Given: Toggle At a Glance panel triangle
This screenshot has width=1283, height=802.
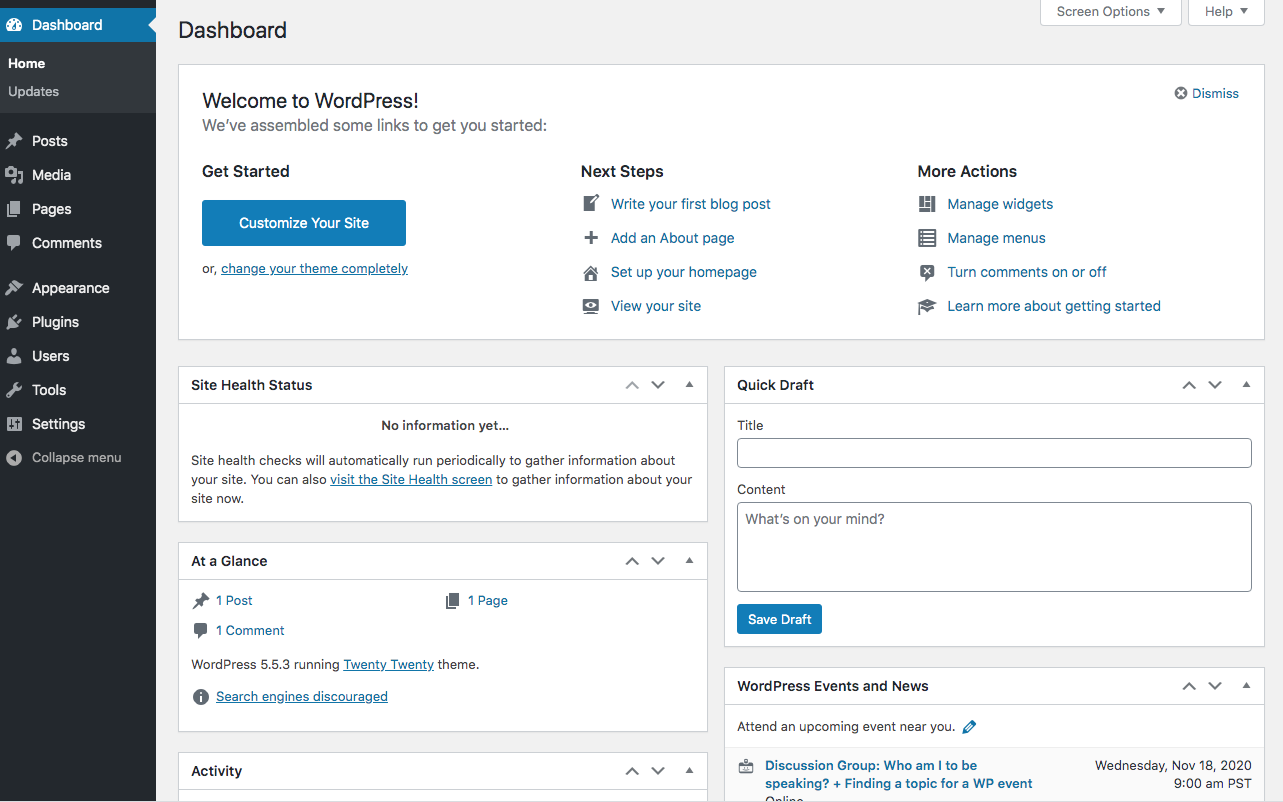Looking at the screenshot, I should (689, 561).
